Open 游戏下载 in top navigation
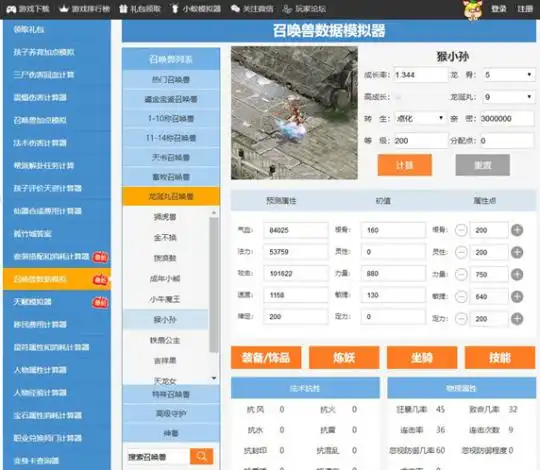The height and width of the screenshot is (470, 540). pos(34,9)
